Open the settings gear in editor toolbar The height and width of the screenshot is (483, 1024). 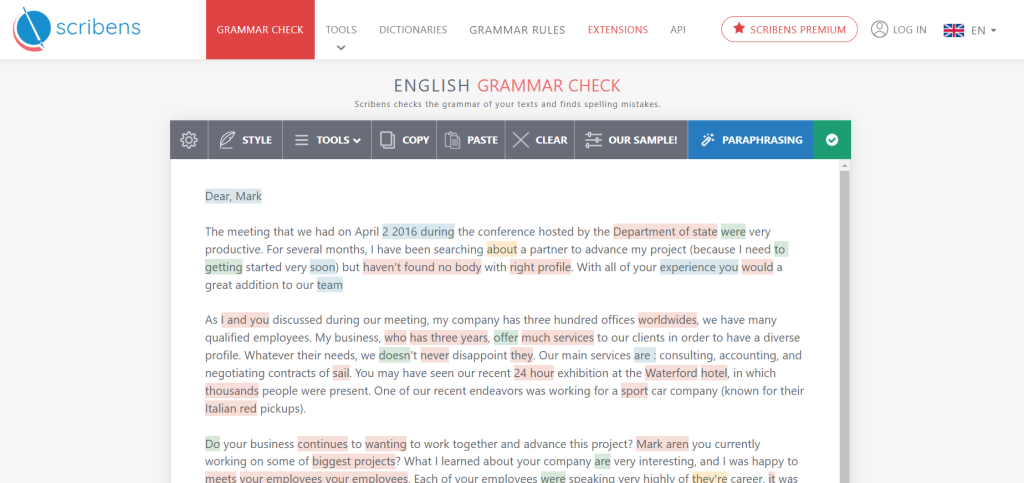pos(188,140)
